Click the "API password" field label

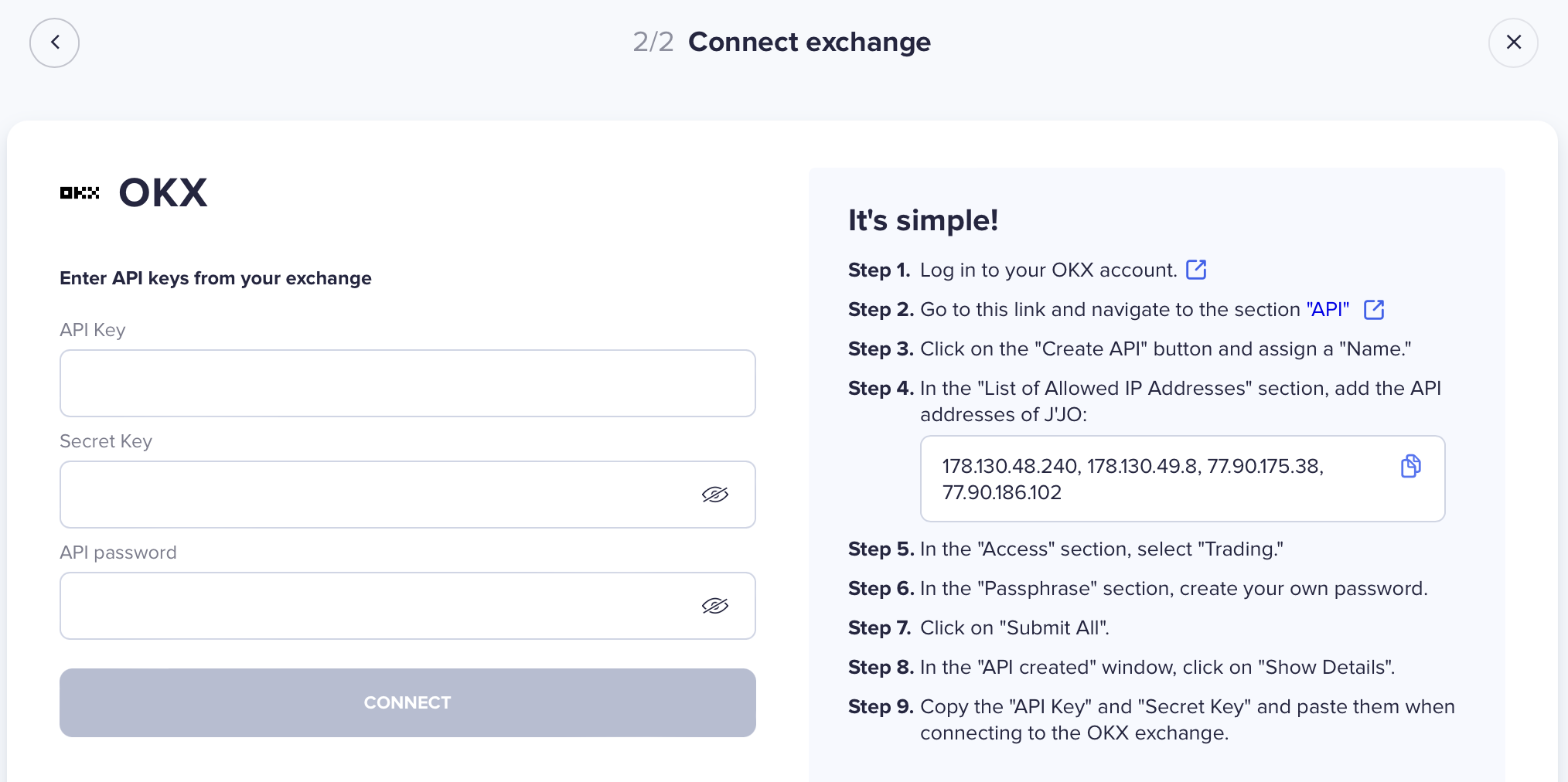click(x=118, y=552)
